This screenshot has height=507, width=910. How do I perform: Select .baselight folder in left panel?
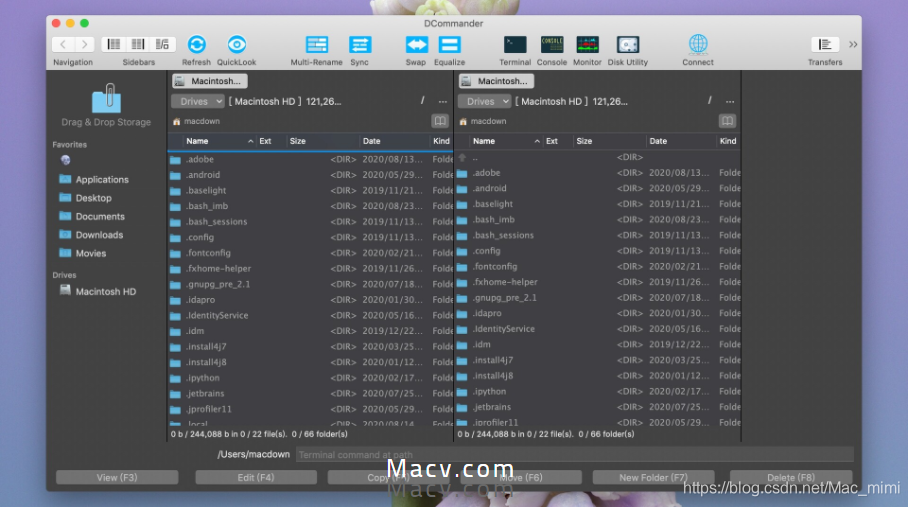(x=310, y=190)
